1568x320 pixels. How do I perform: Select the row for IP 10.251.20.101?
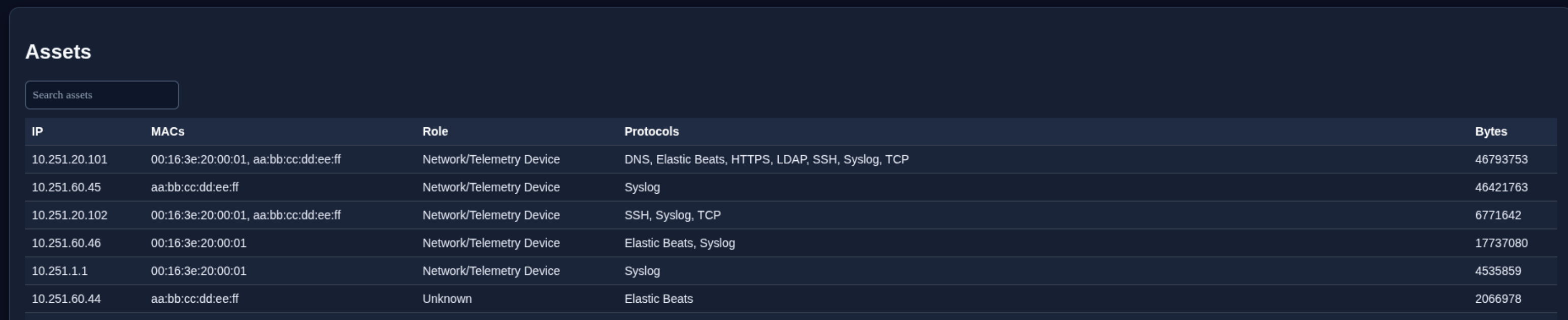point(791,159)
